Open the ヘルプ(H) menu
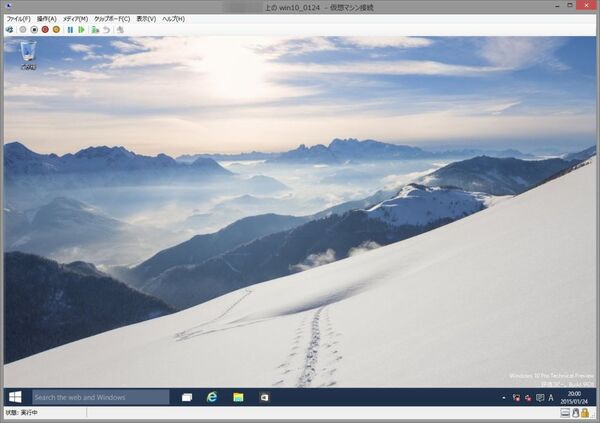 point(173,19)
